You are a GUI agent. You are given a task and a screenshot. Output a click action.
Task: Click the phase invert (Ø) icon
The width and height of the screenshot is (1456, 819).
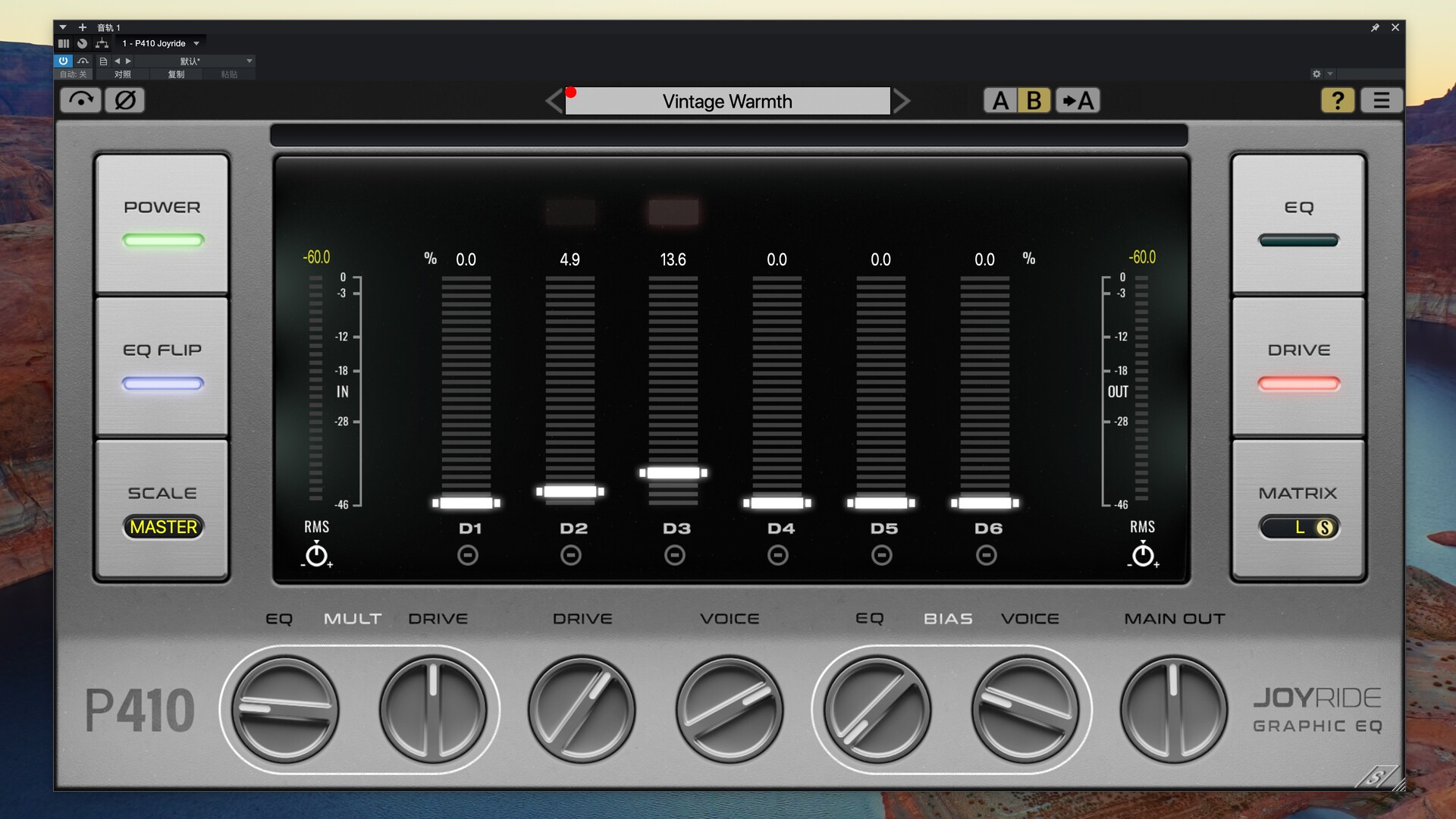tap(125, 100)
